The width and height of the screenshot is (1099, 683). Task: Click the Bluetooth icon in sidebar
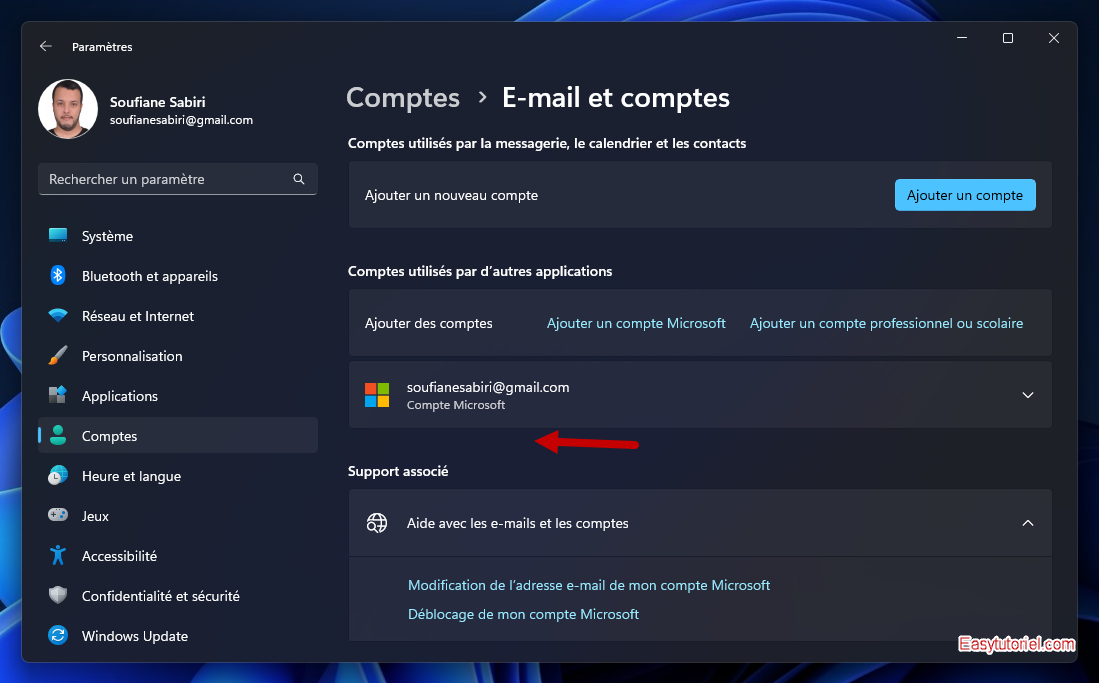click(x=57, y=276)
